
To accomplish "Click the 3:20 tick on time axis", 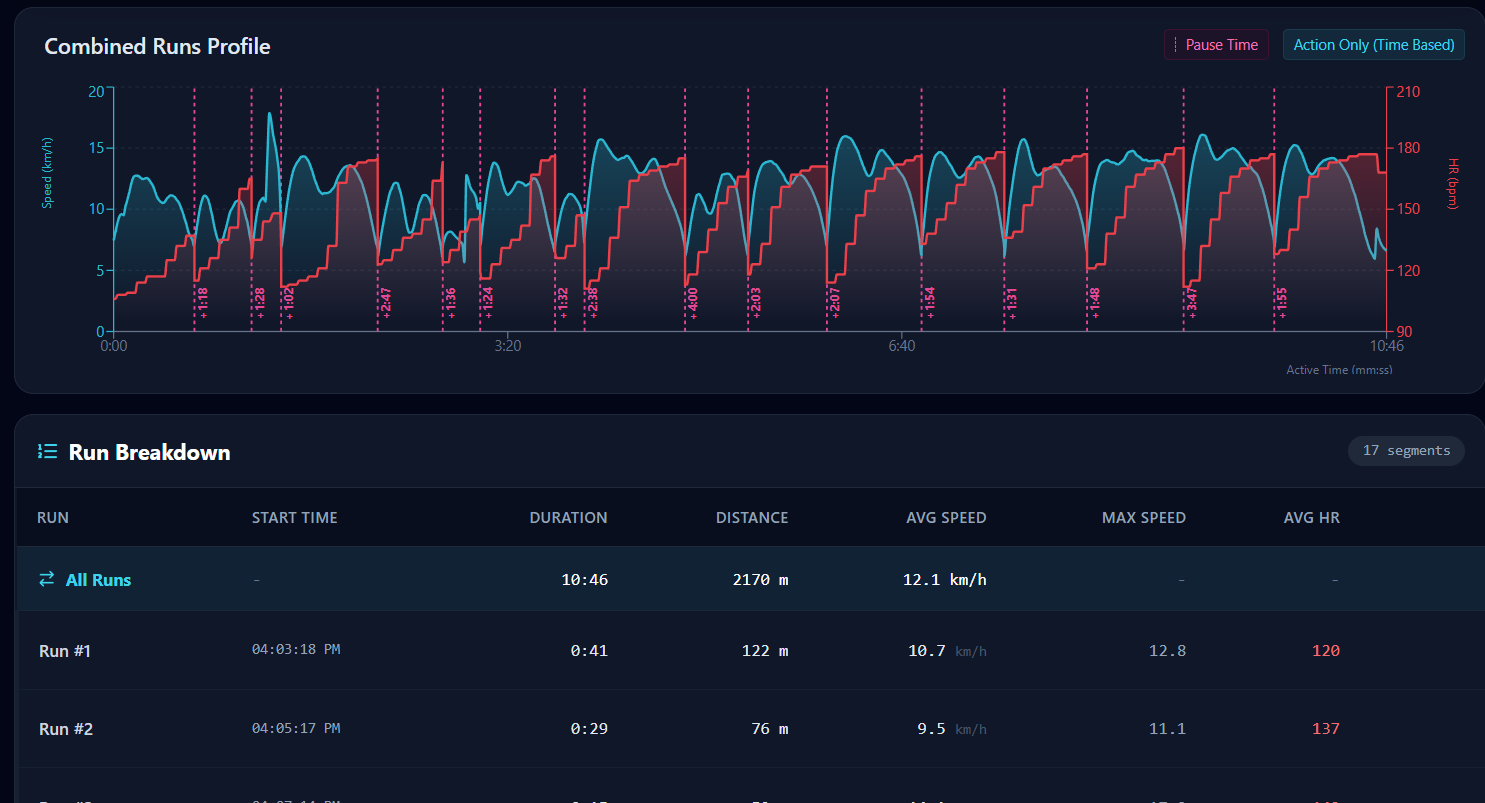I will point(508,346).
